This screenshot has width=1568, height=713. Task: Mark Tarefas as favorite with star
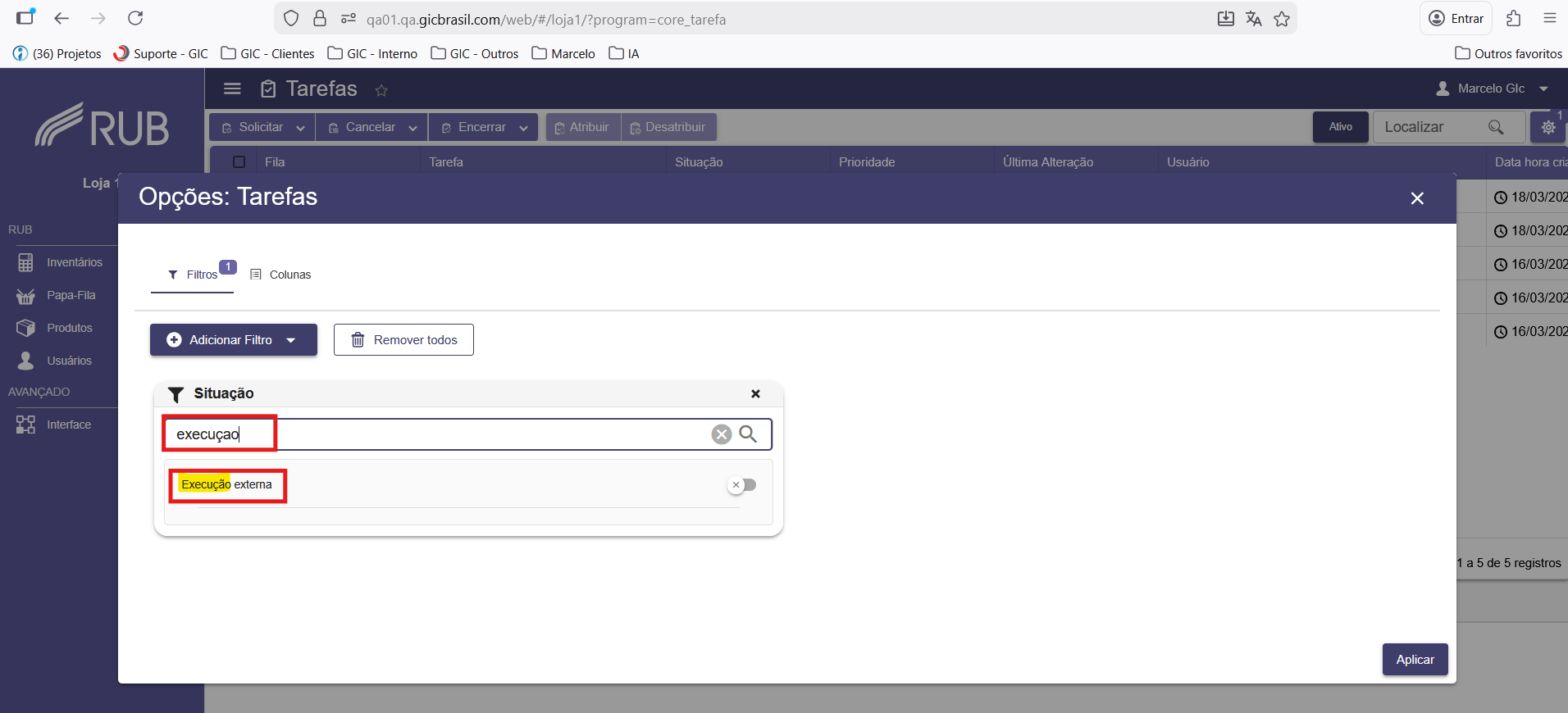pos(381,90)
